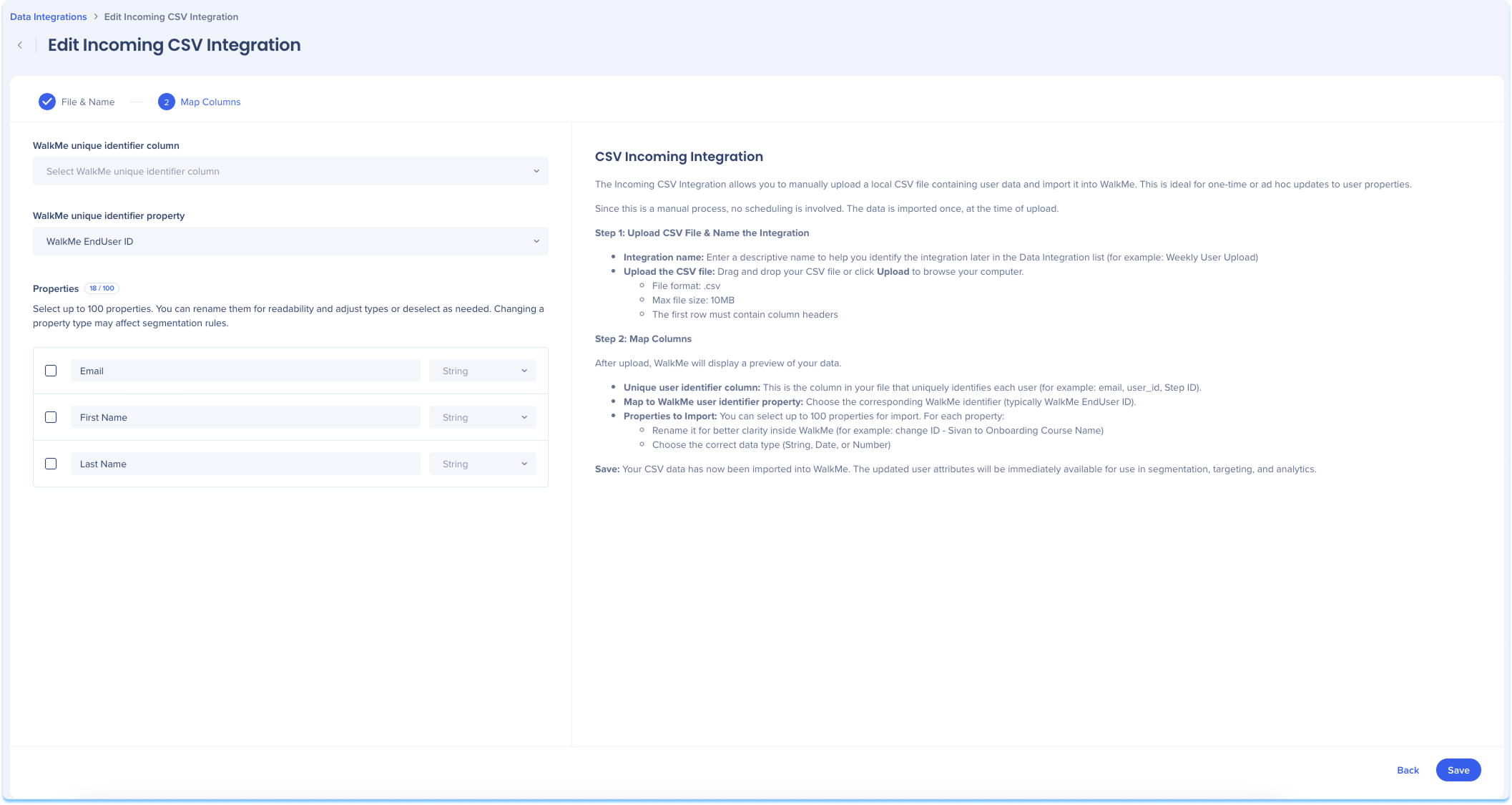Tick the First Name property checkbox
Image resolution: width=1512 pixels, height=805 pixels.
point(51,417)
